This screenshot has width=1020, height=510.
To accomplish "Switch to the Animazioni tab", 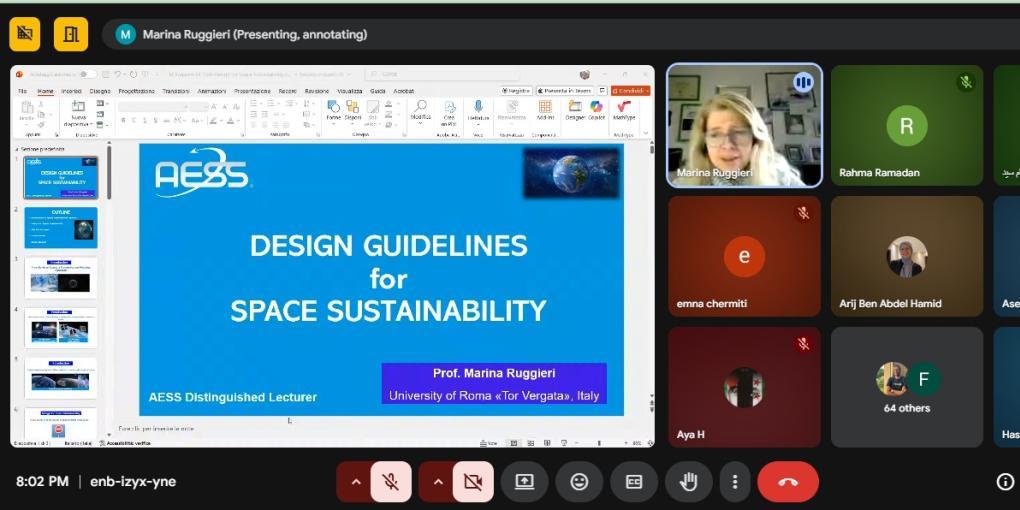I will (x=211, y=91).
